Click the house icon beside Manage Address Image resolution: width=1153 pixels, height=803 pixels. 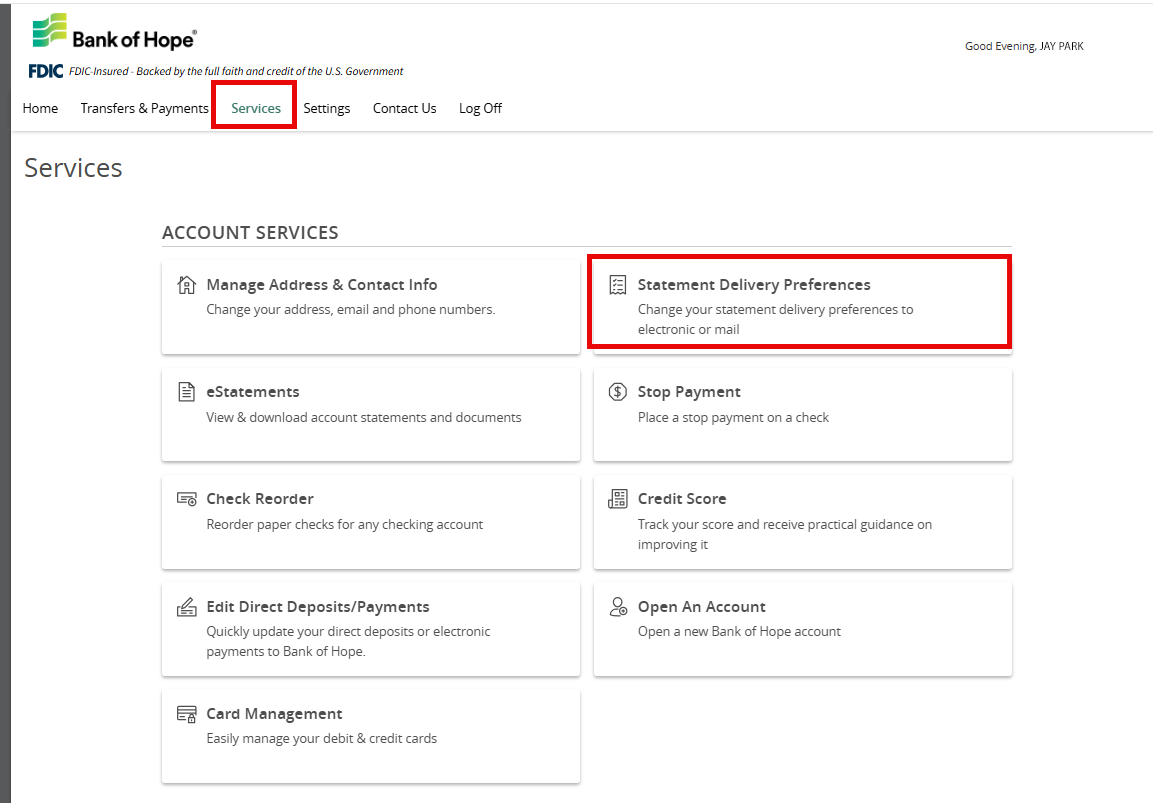click(187, 285)
